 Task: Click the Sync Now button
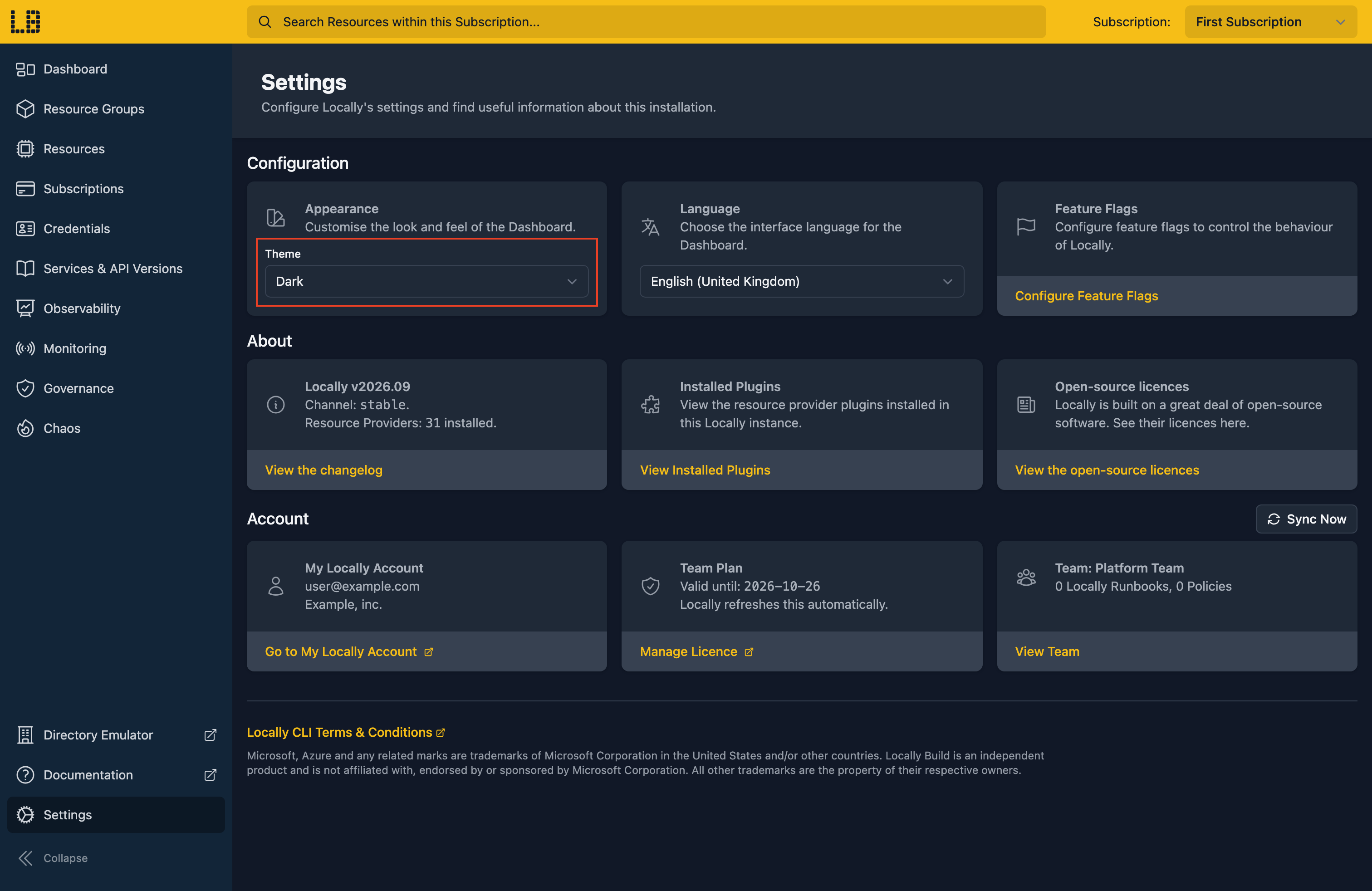(x=1306, y=519)
